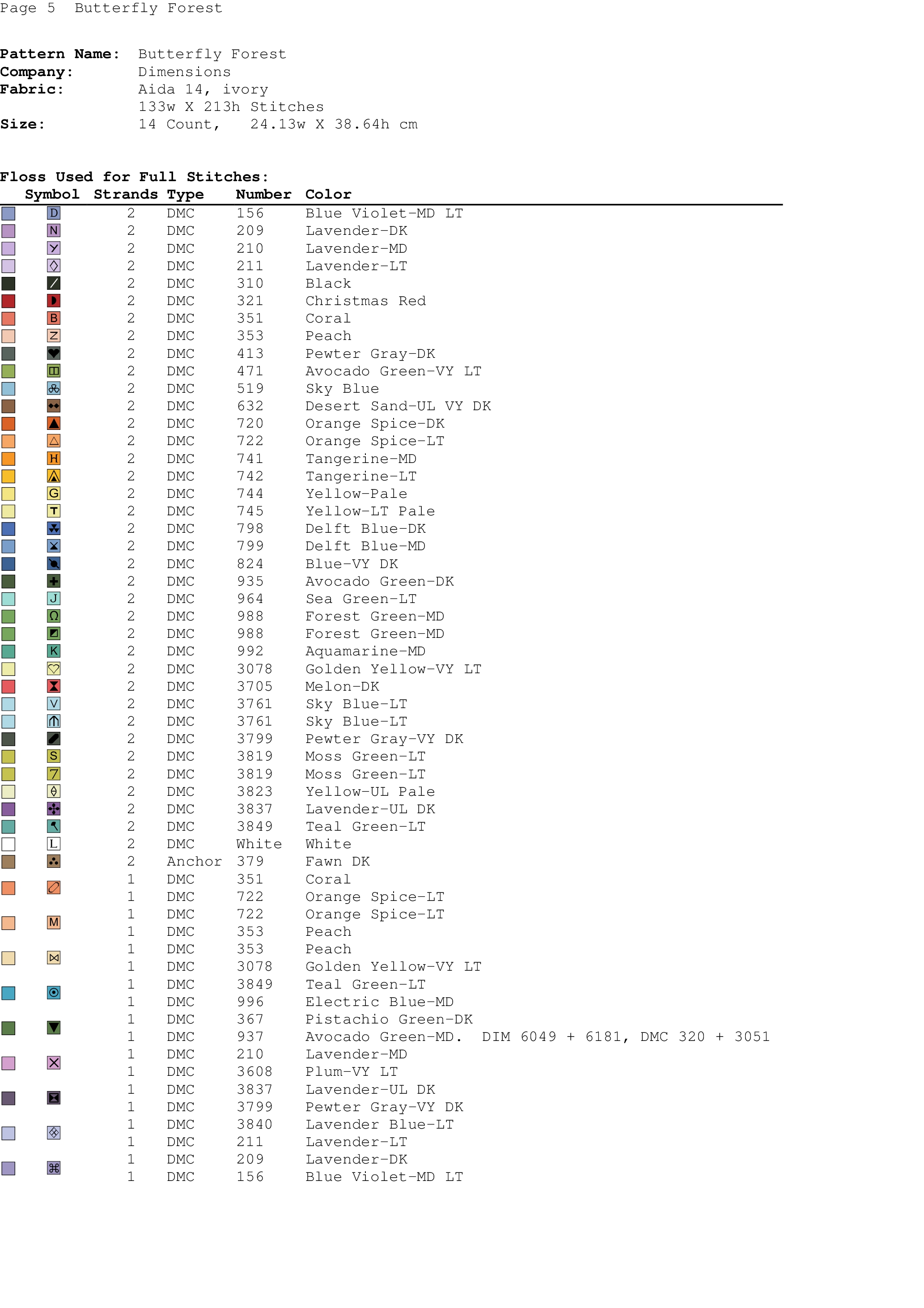
Task: Click the 'Number' column header
Action: point(263,194)
